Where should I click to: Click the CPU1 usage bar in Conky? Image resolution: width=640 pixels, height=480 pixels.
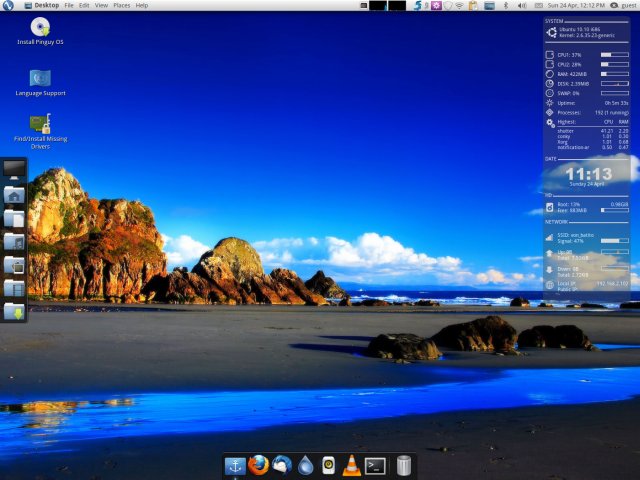click(x=614, y=55)
